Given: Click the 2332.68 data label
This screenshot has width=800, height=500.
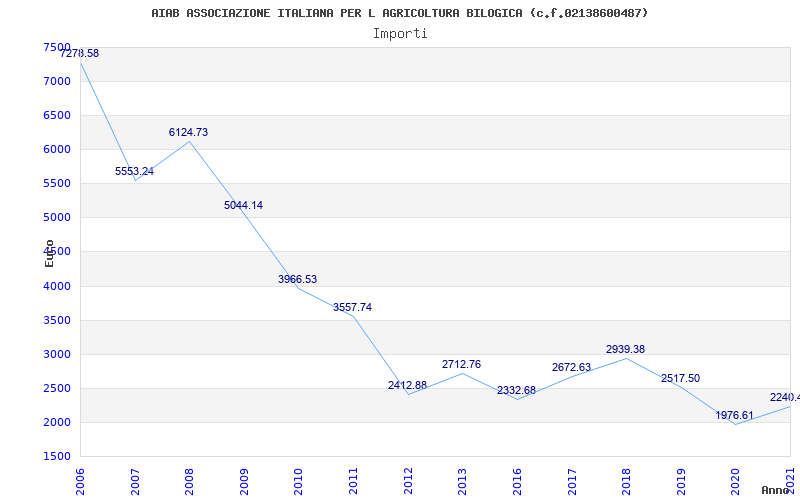Looking at the screenshot, I should (x=516, y=390).
